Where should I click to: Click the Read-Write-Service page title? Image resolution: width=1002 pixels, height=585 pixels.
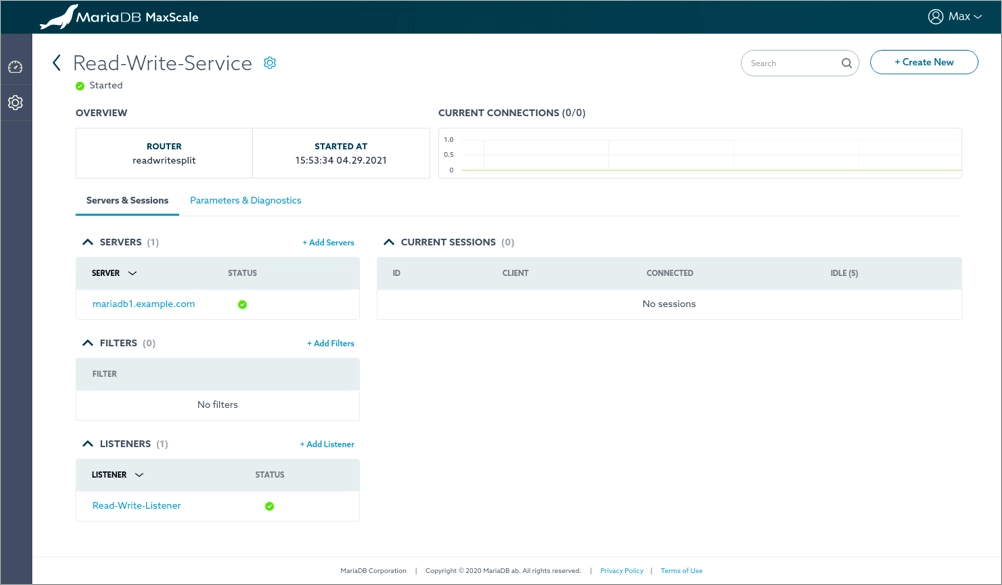point(162,63)
